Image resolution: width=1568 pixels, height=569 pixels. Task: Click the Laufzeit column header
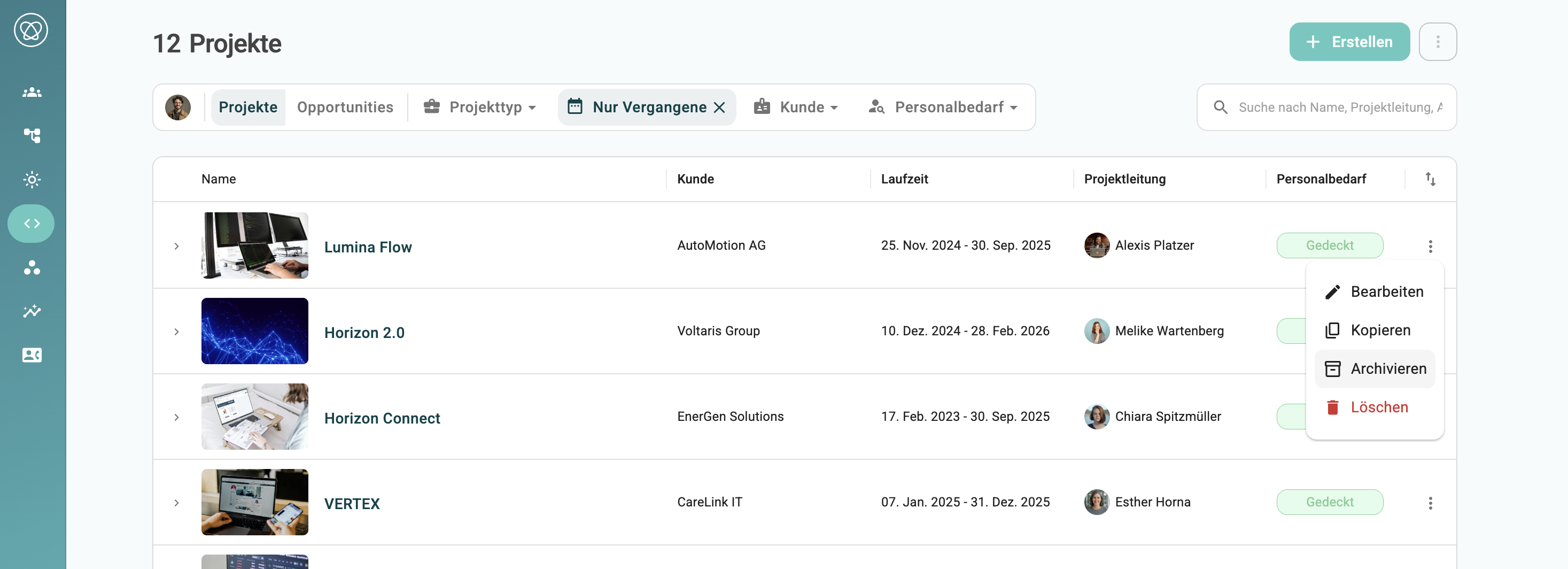(904, 179)
